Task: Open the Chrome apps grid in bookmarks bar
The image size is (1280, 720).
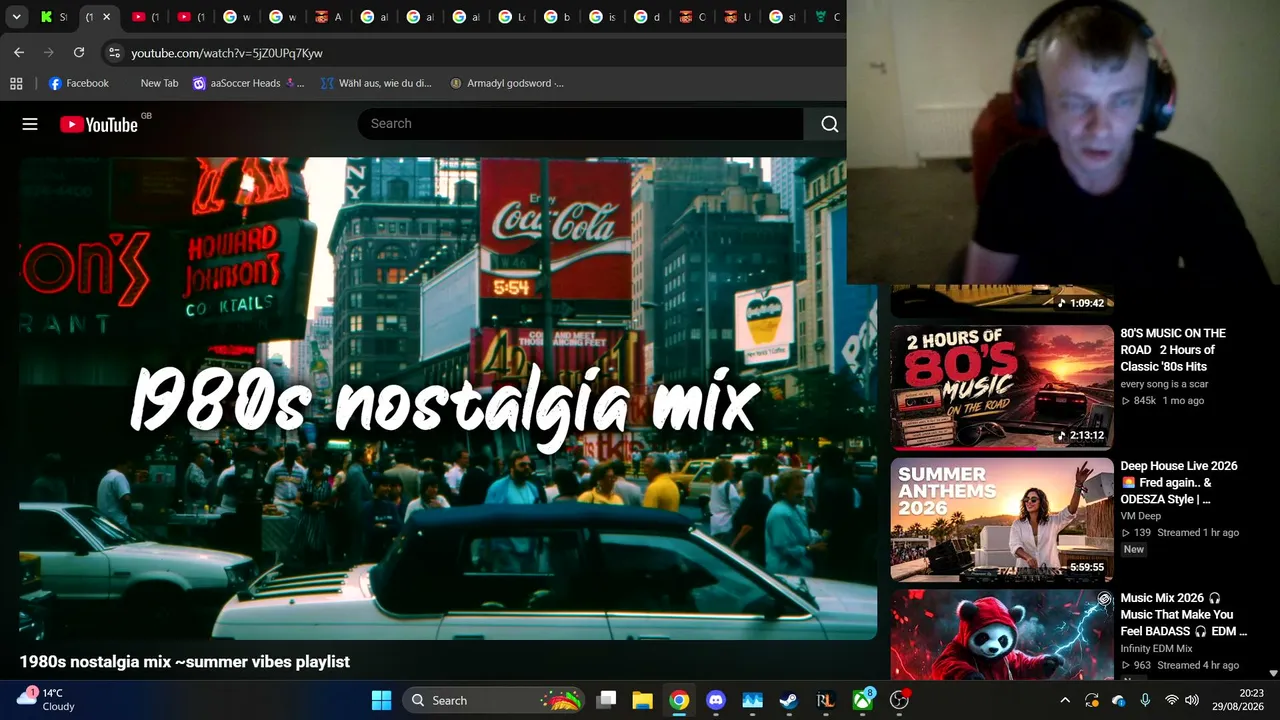Action: [x=16, y=83]
